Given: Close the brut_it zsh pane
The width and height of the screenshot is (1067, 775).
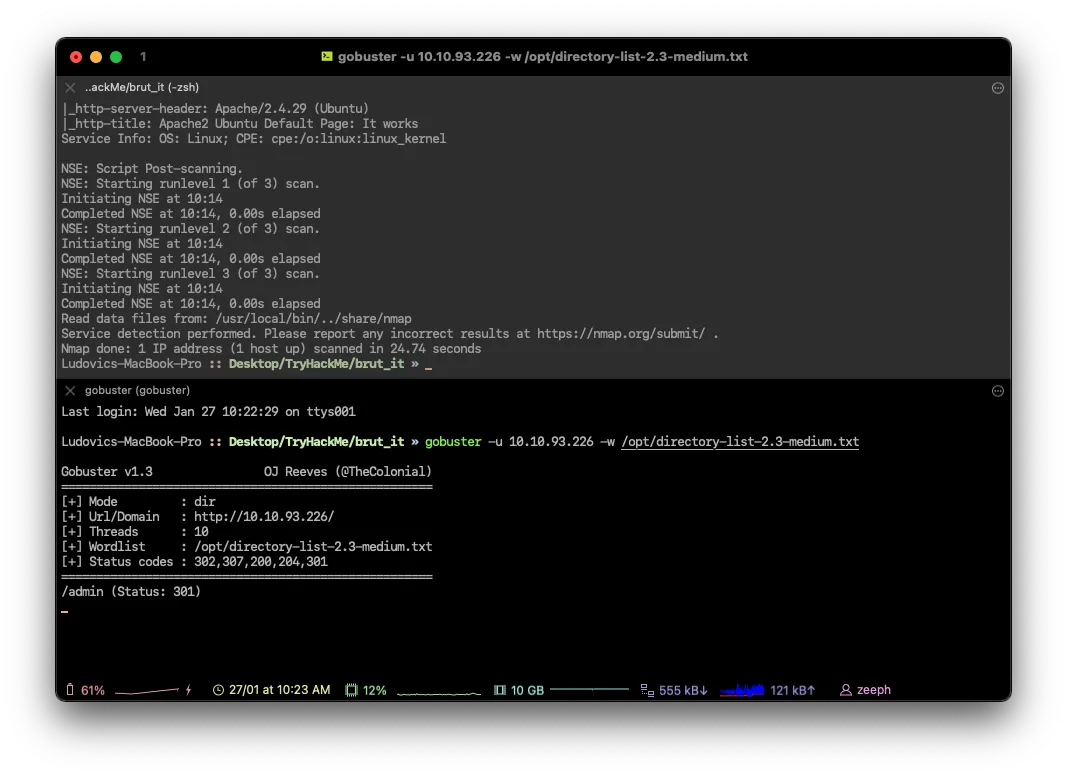Looking at the screenshot, I should click(70, 88).
